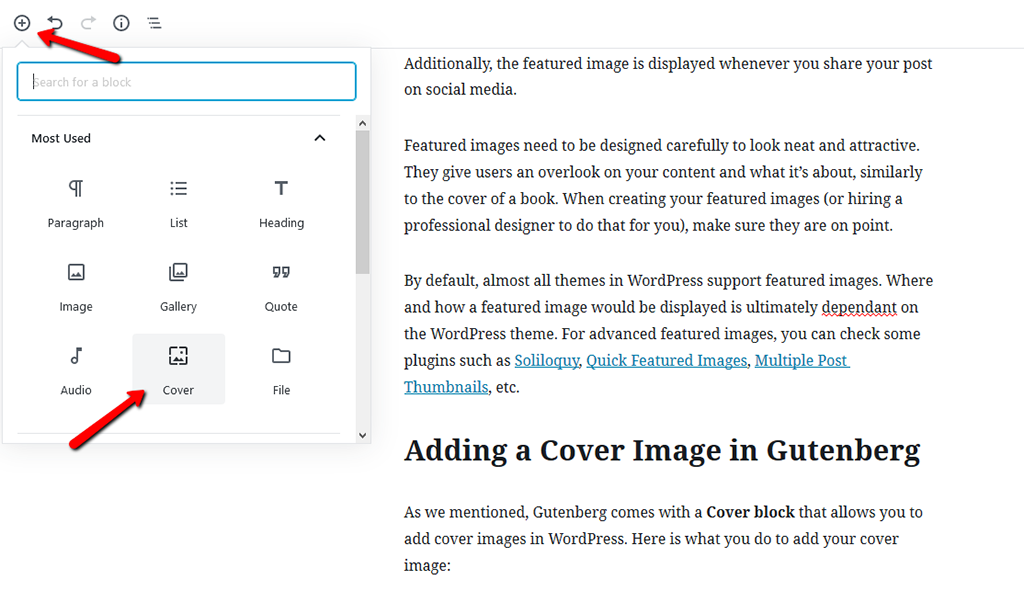Undo the last change
1024x591 pixels.
55,22
